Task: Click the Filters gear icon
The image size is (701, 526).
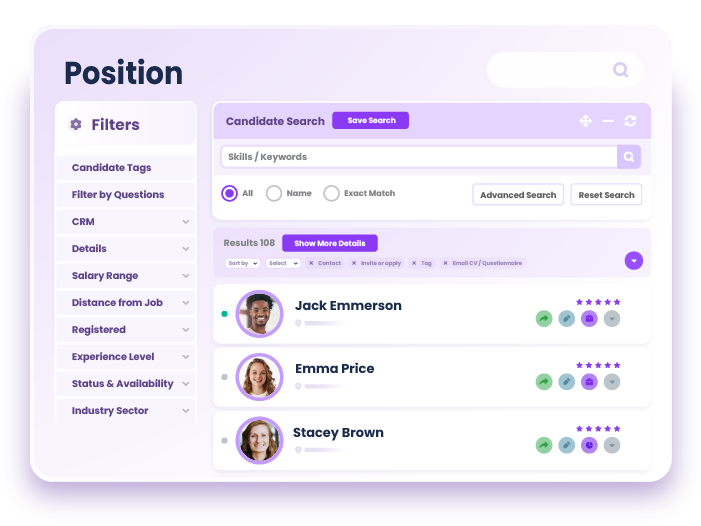Action: click(76, 124)
